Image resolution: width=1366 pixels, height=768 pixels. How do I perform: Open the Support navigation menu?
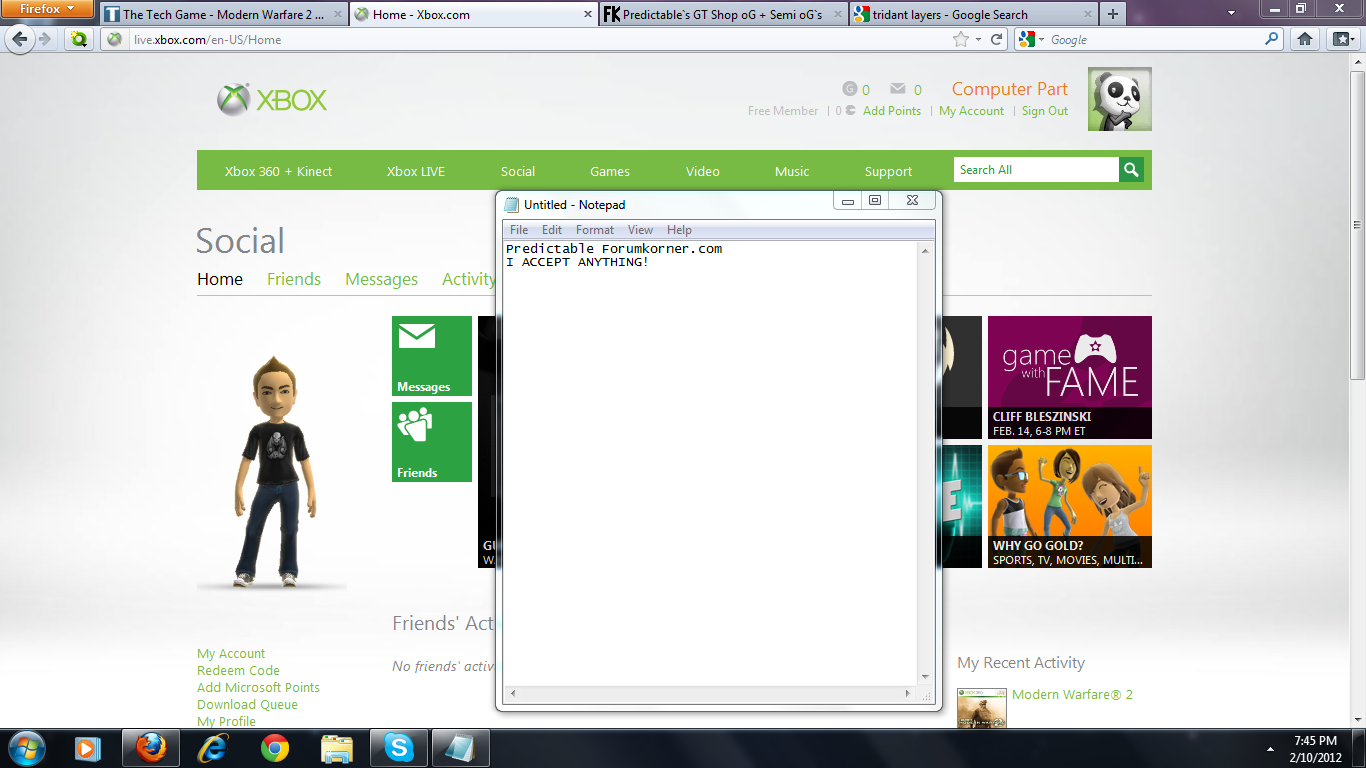click(888, 171)
